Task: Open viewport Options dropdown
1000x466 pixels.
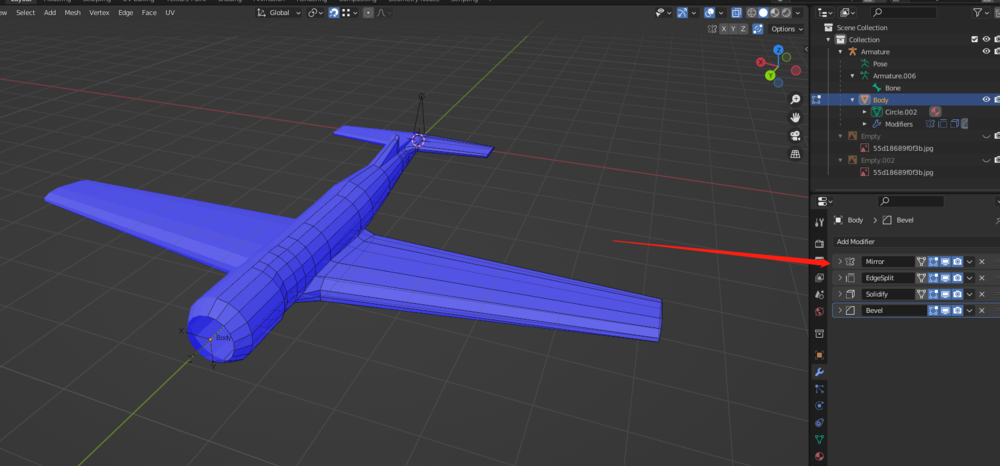Action: tap(785, 29)
